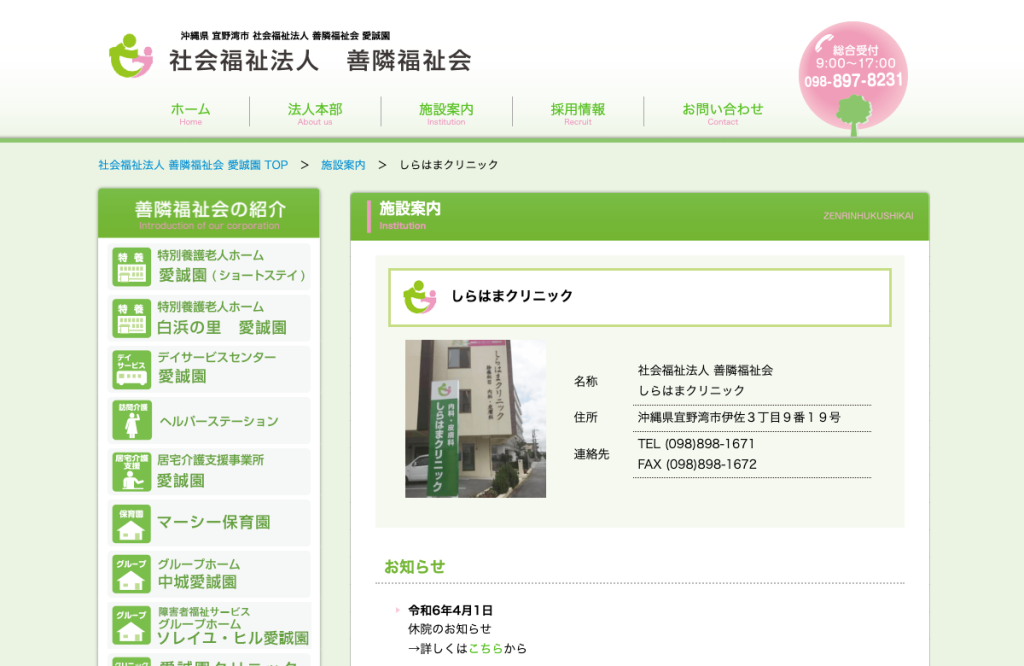Open 特別養護老人ホーム 愛誠園(ショートステイ) sidebar link
The height and width of the screenshot is (666, 1024).
click(x=209, y=266)
